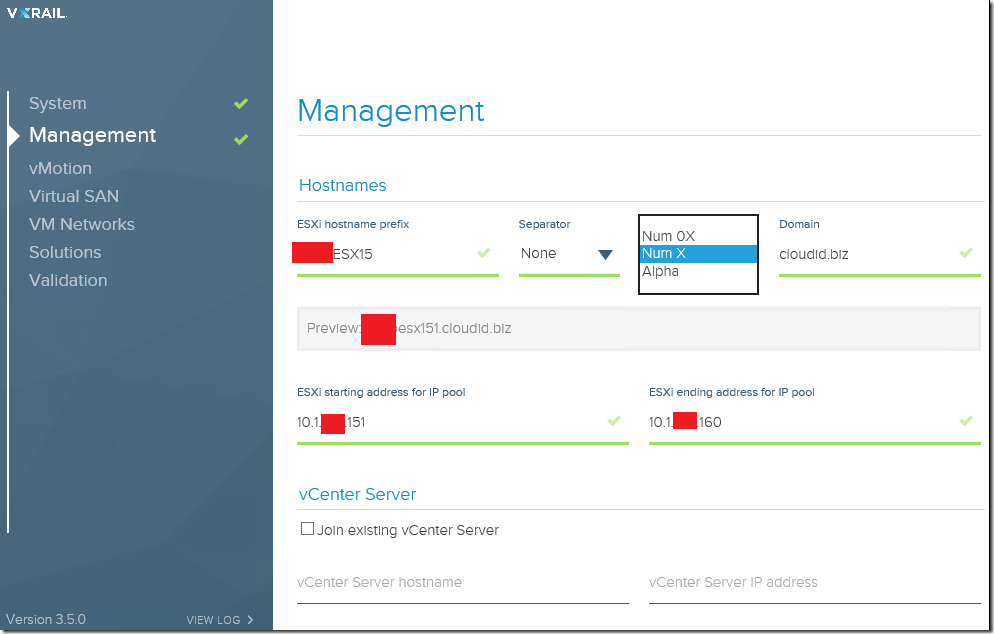Click the Management completed checkmark
Screen dimensions: 994x634
(241, 139)
